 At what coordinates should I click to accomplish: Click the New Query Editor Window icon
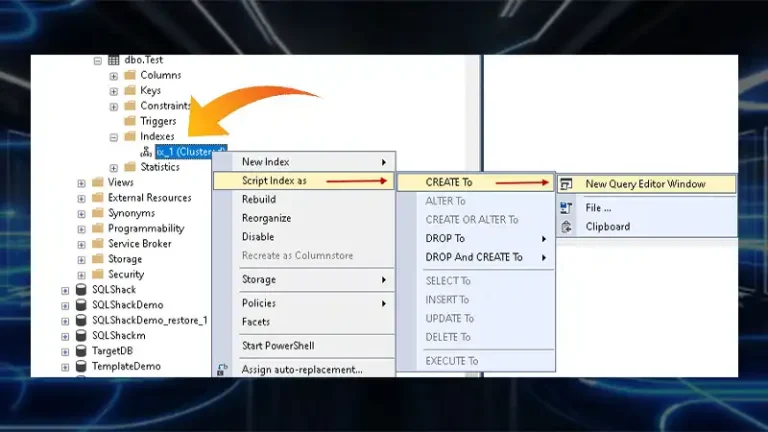point(566,184)
